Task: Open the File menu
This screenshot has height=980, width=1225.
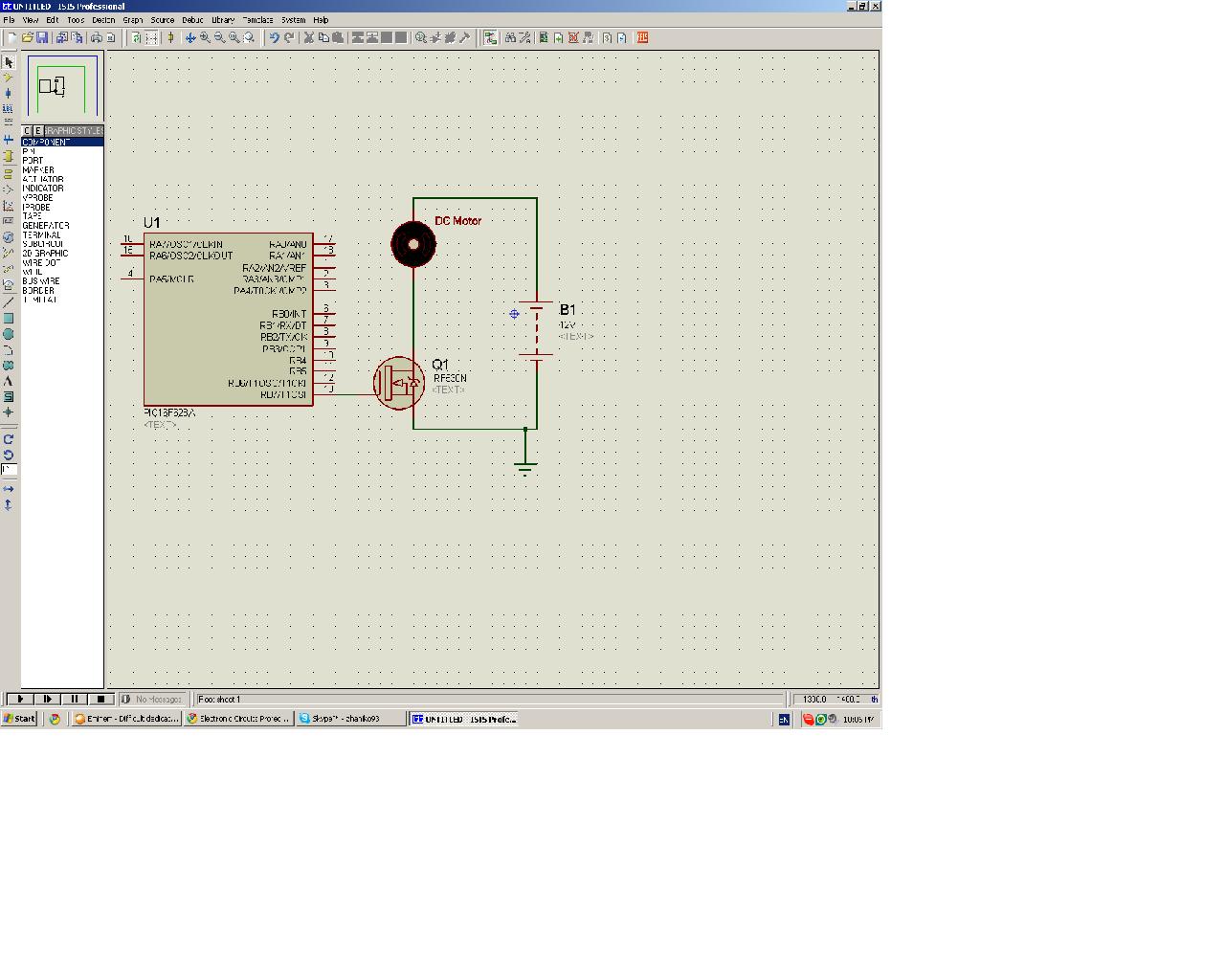Action: pos(9,19)
